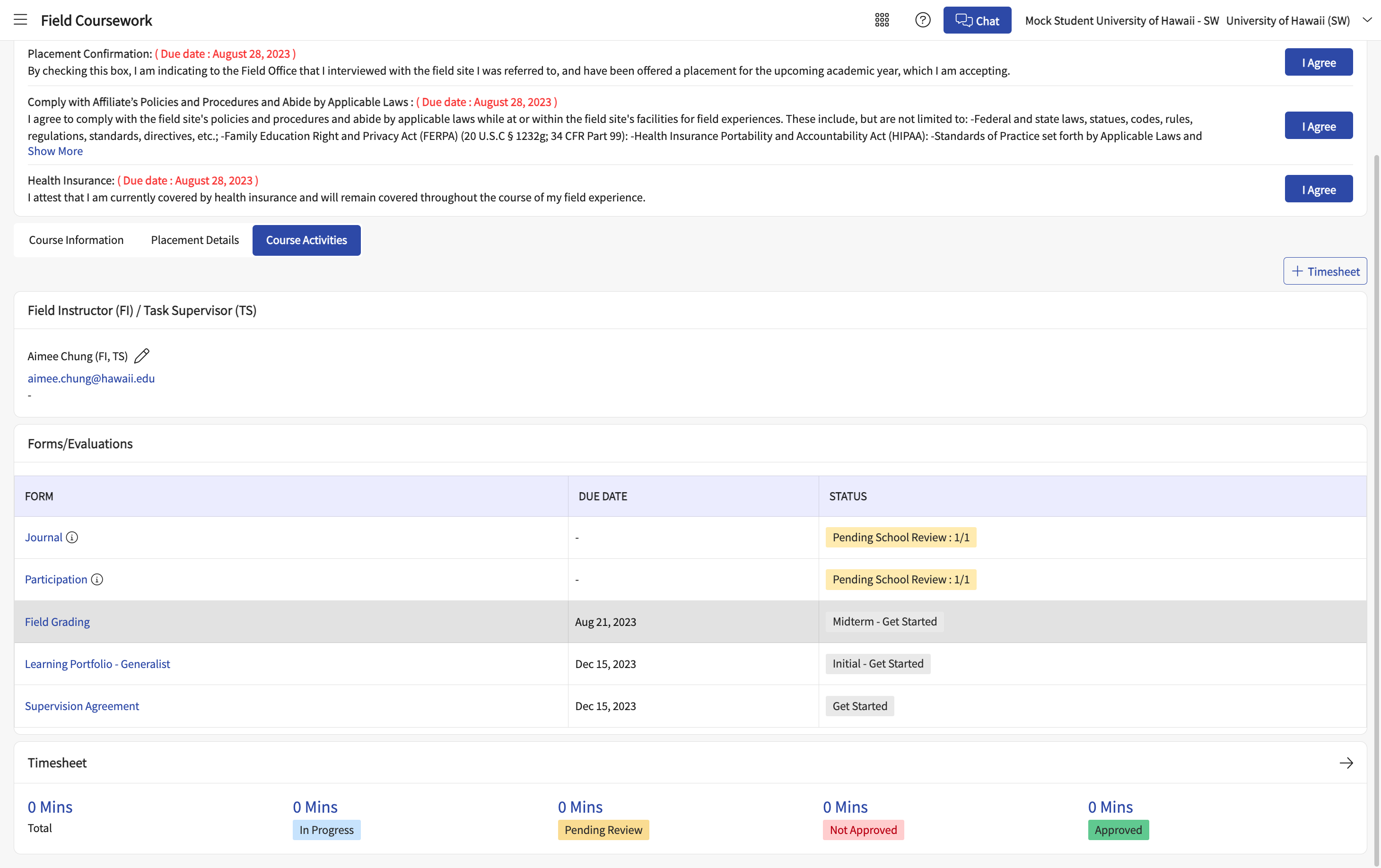This screenshot has width=1381, height=868.
Task: Click I Agree for Health Insurance
Action: (1319, 189)
